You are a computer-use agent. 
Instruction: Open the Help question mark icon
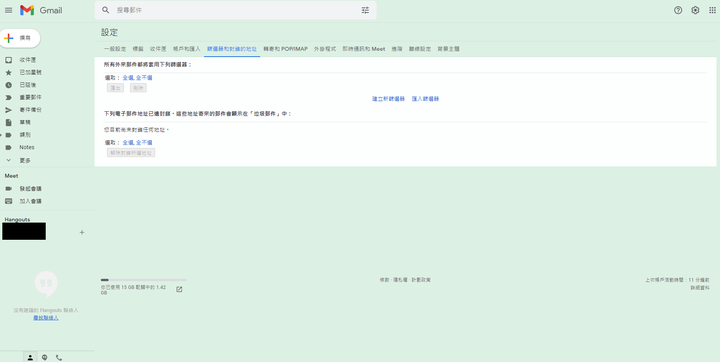678,10
